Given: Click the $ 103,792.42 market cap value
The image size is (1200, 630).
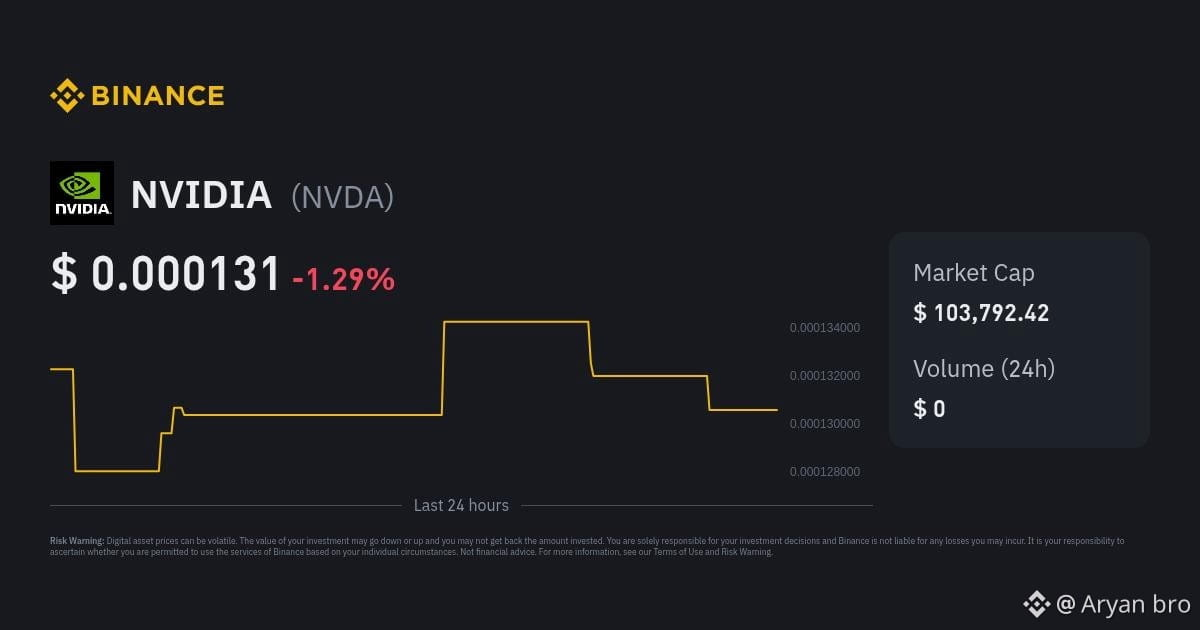Looking at the screenshot, I should tap(981, 313).
